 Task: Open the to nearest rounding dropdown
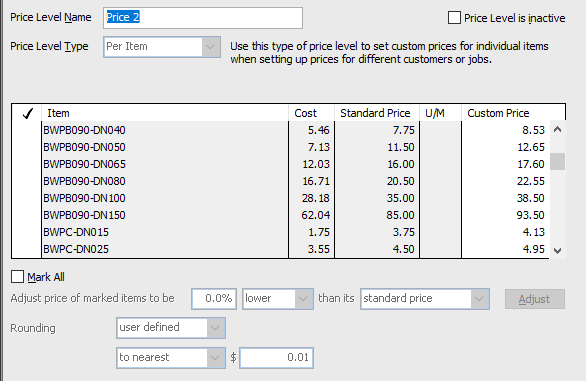coord(171,358)
